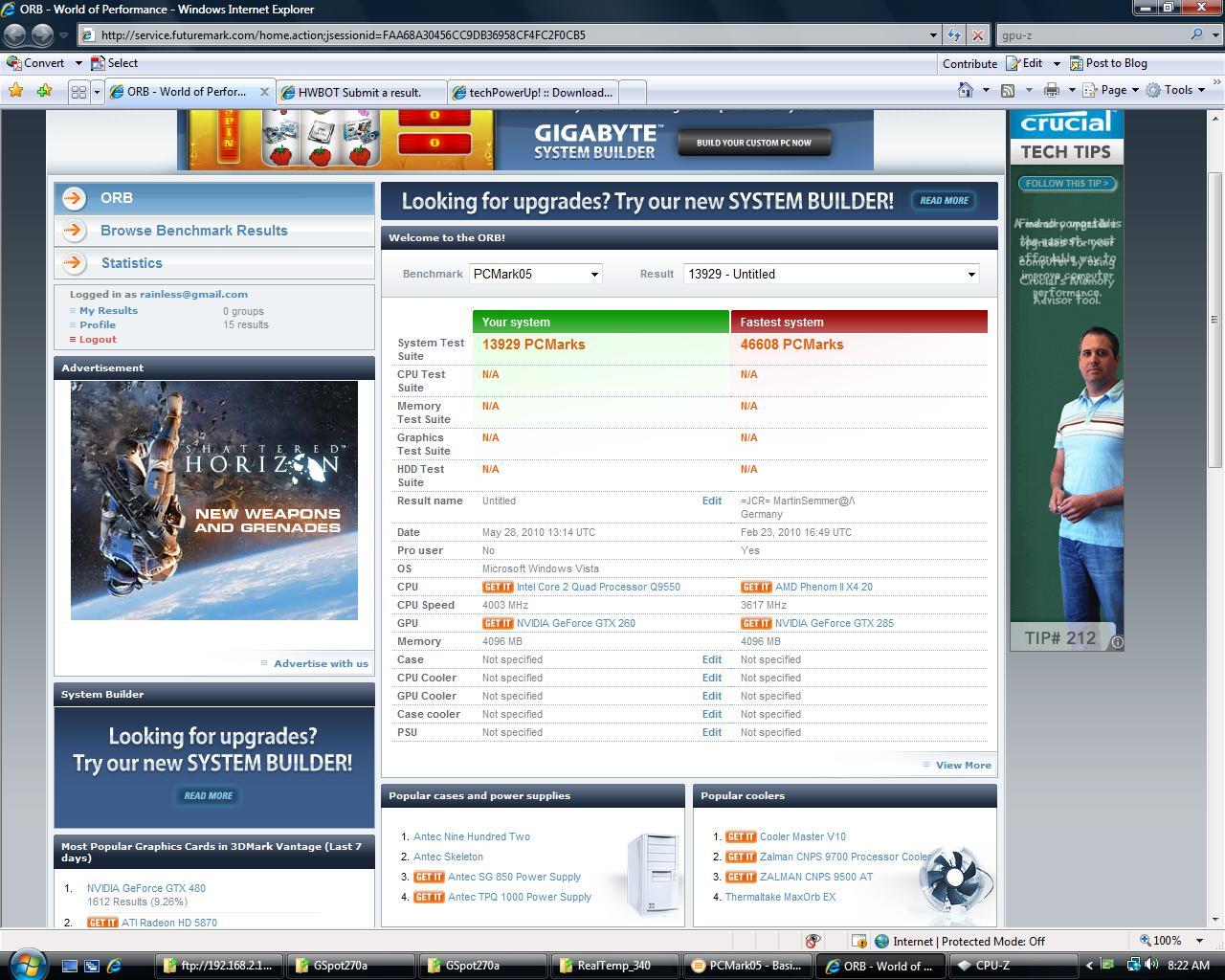Expand the Edit toolbar dropdown arrow

click(x=1057, y=63)
